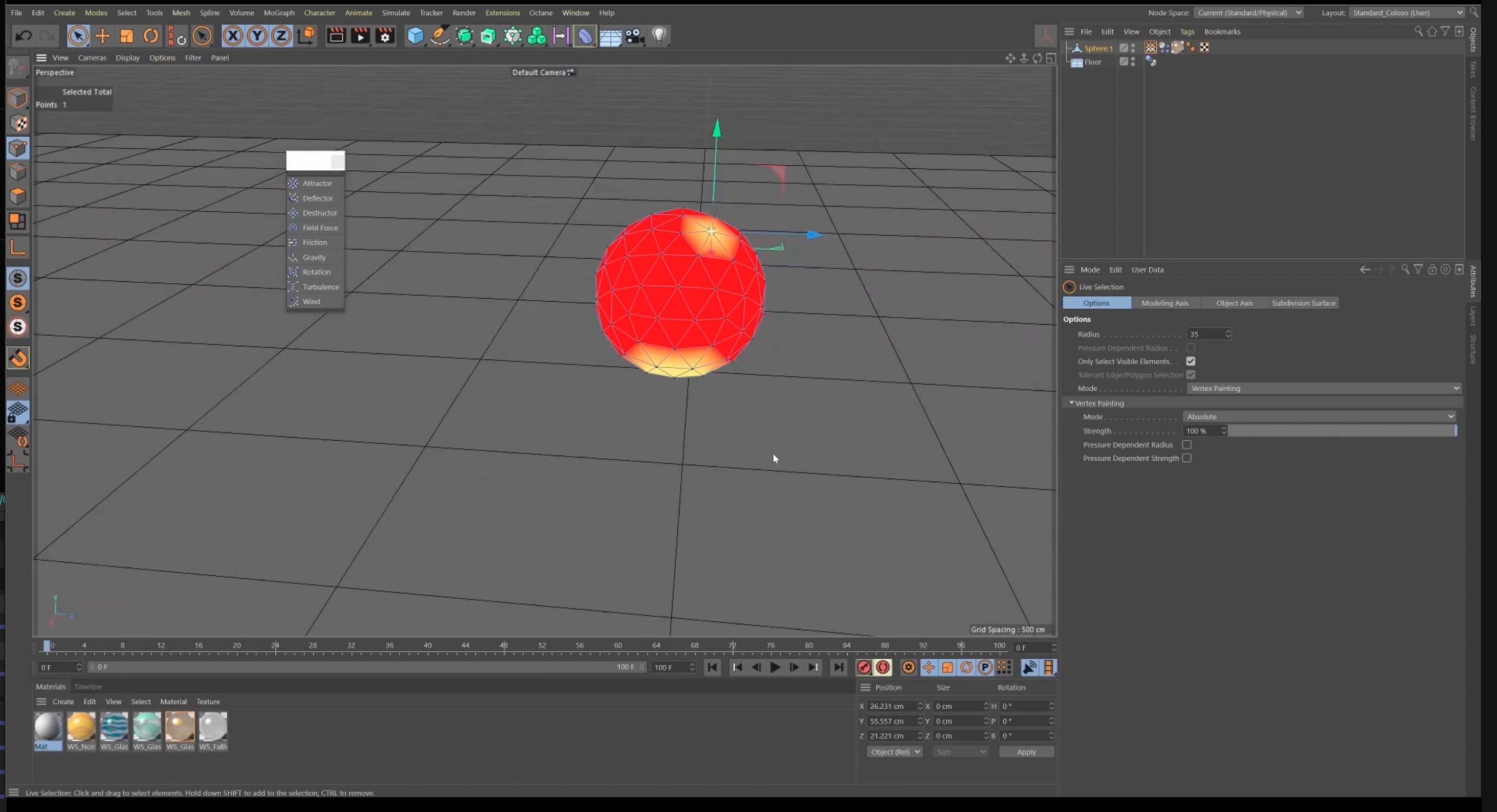The image size is (1497, 812).
Task: Click the light bulb Light icon
Action: click(659, 36)
